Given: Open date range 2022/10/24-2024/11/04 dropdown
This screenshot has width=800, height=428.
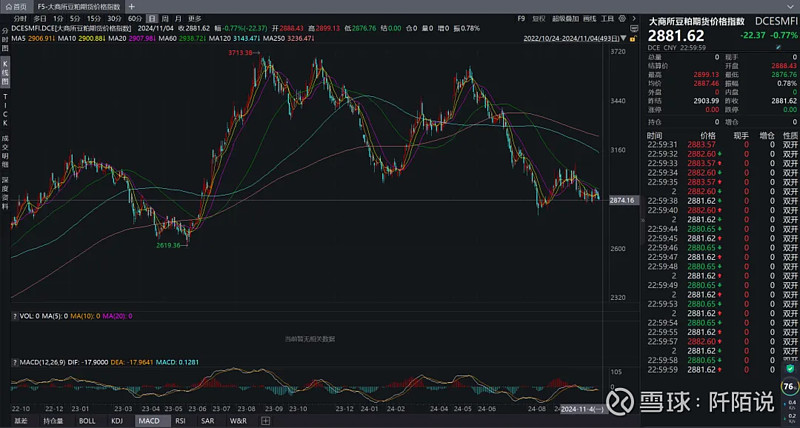Looking at the screenshot, I should [575, 38].
